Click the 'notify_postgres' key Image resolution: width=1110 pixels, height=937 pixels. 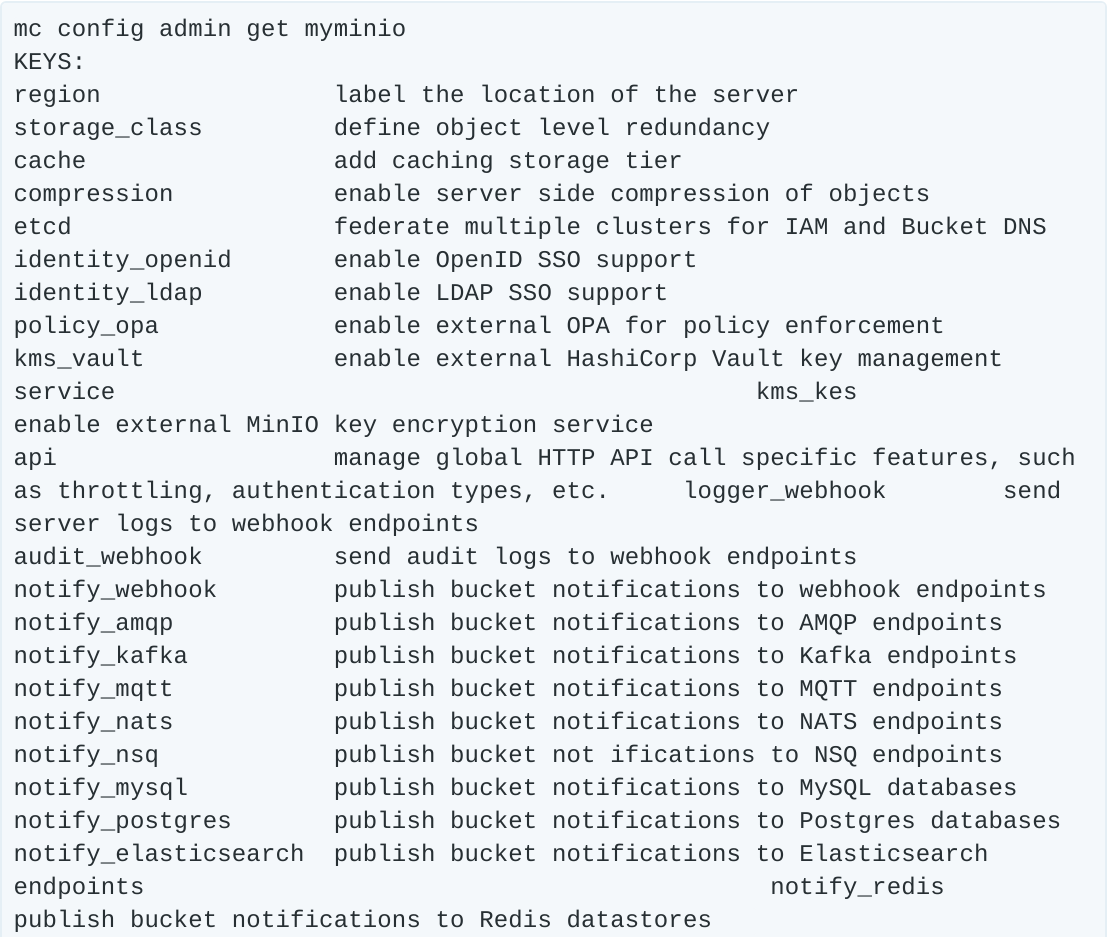[122, 821]
